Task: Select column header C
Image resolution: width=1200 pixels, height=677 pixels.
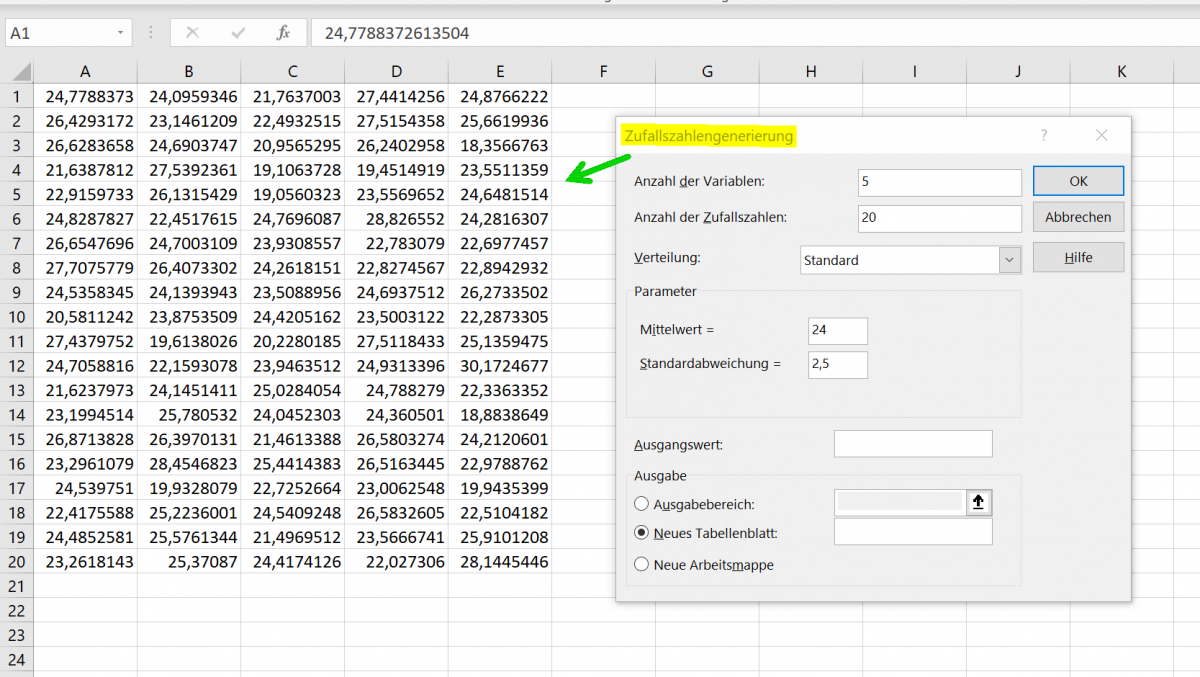Action: tap(292, 72)
